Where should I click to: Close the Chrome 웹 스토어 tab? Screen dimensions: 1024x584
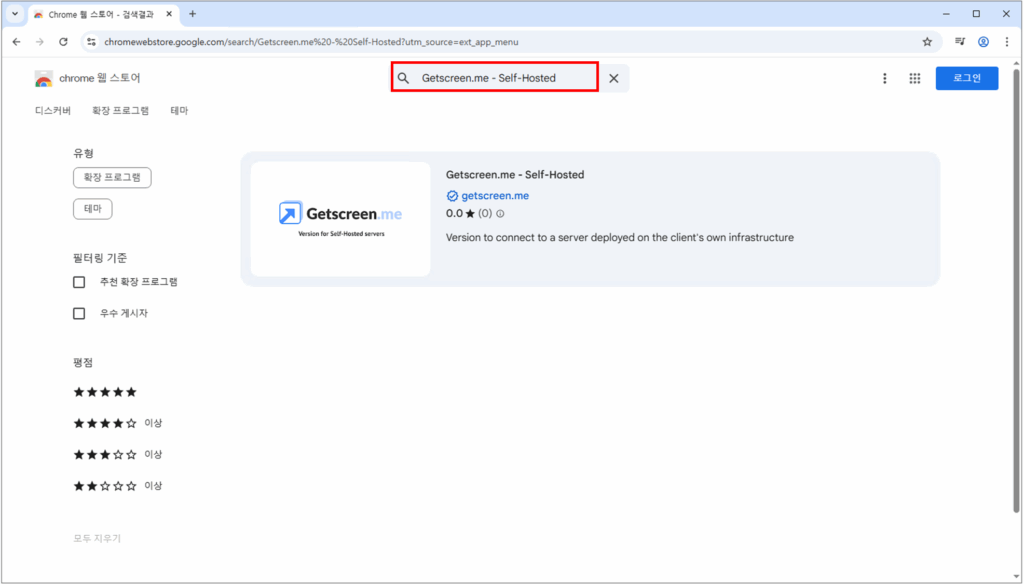click(169, 14)
